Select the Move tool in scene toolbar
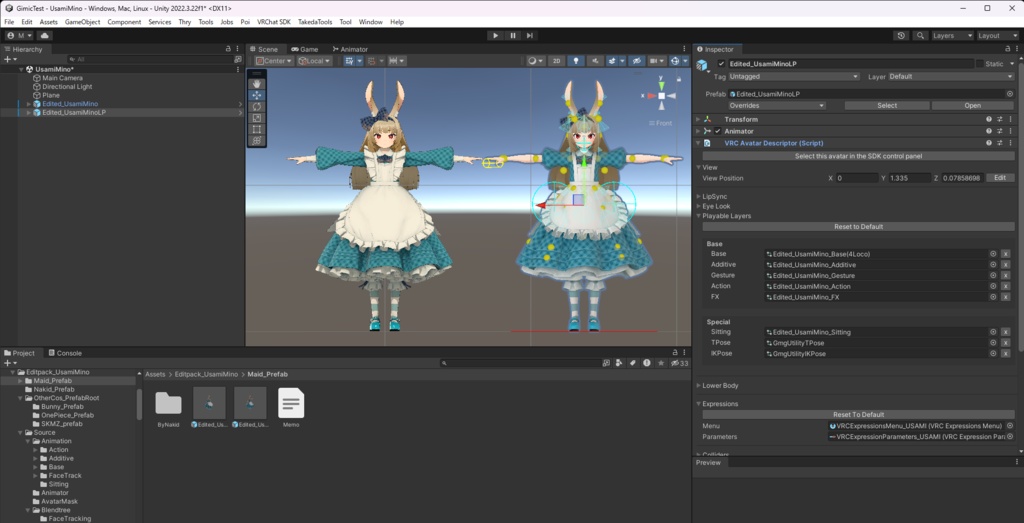Screen dimensions: 1024x523 click(257, 95)
